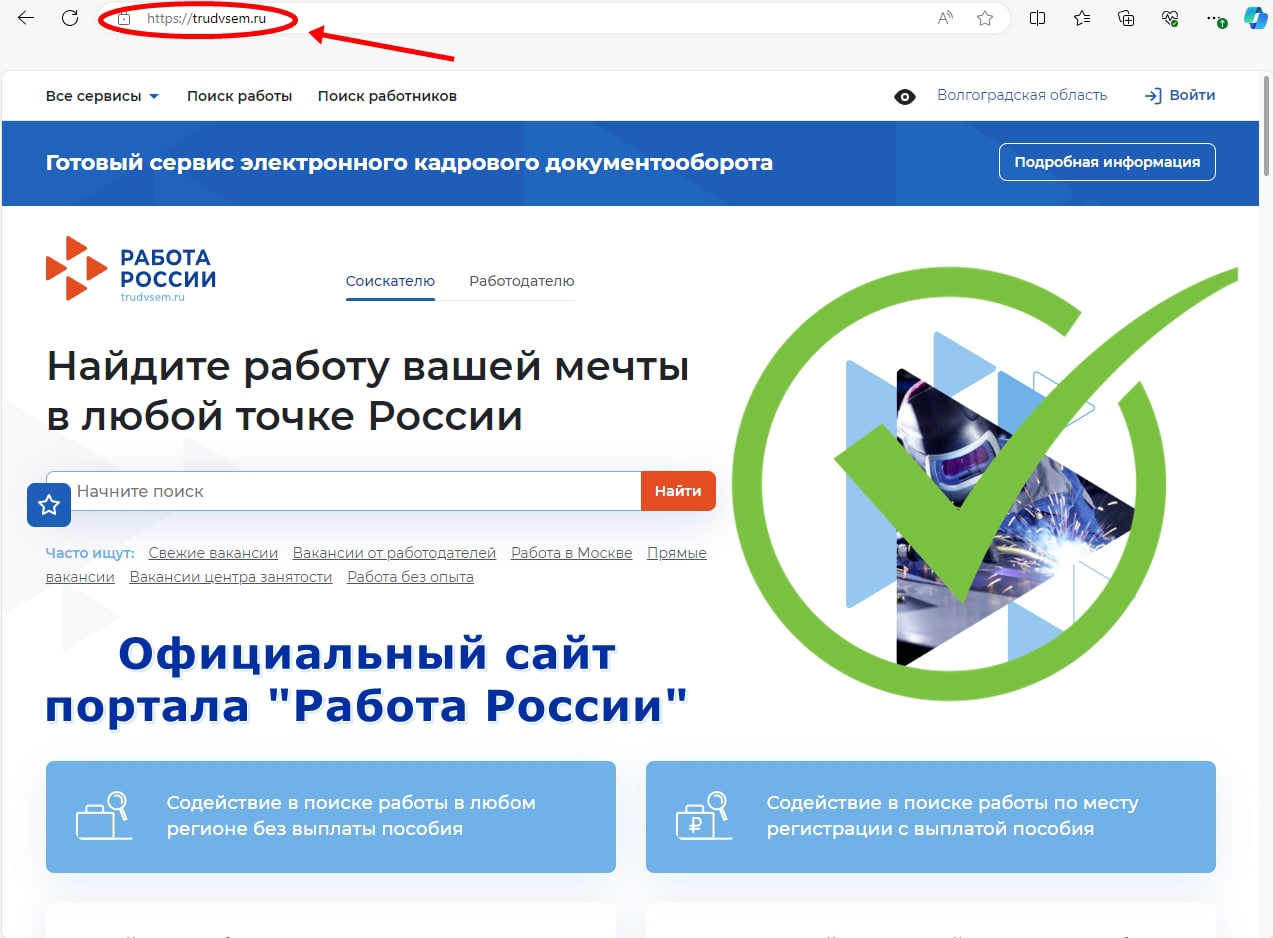Add page to favorites with star icon
Viewport: 1273px width, 938px height.
click(985, 18)
